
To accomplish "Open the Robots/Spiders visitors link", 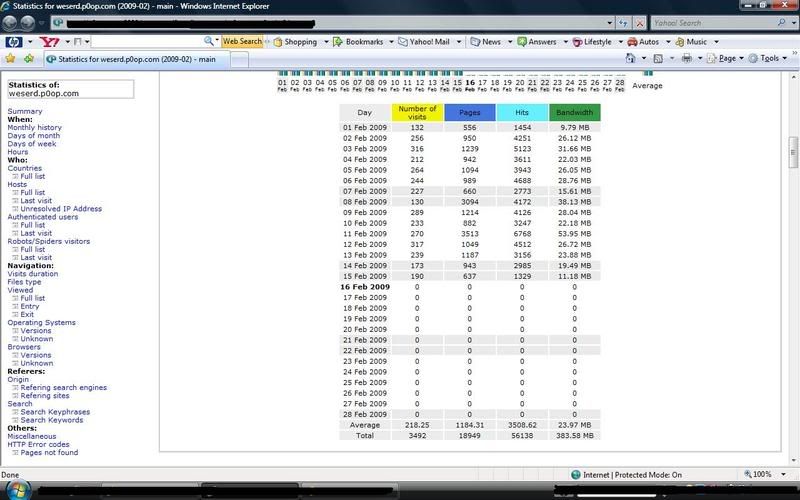I will (x=49, y=241).
